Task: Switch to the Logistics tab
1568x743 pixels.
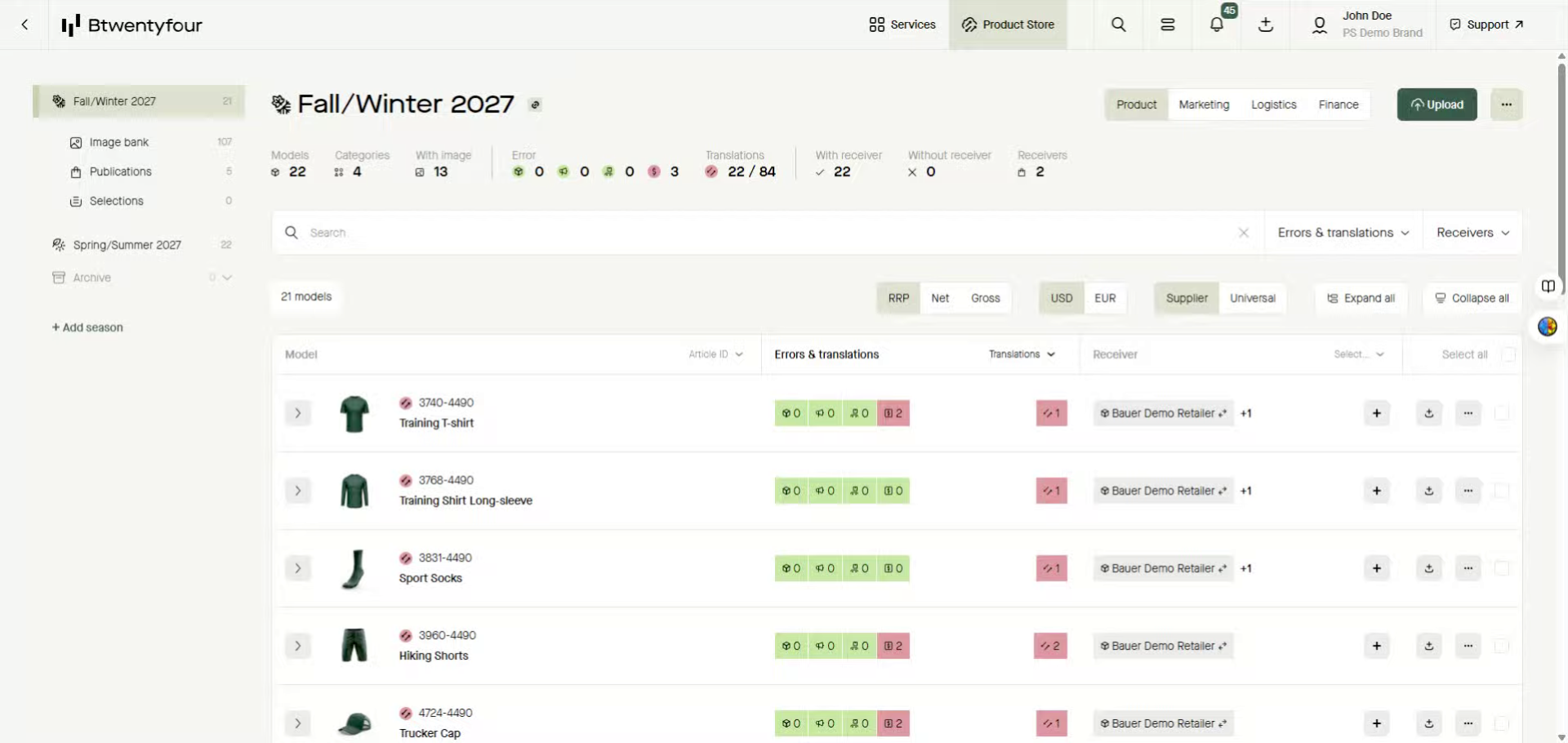Action: point(1273,105)
